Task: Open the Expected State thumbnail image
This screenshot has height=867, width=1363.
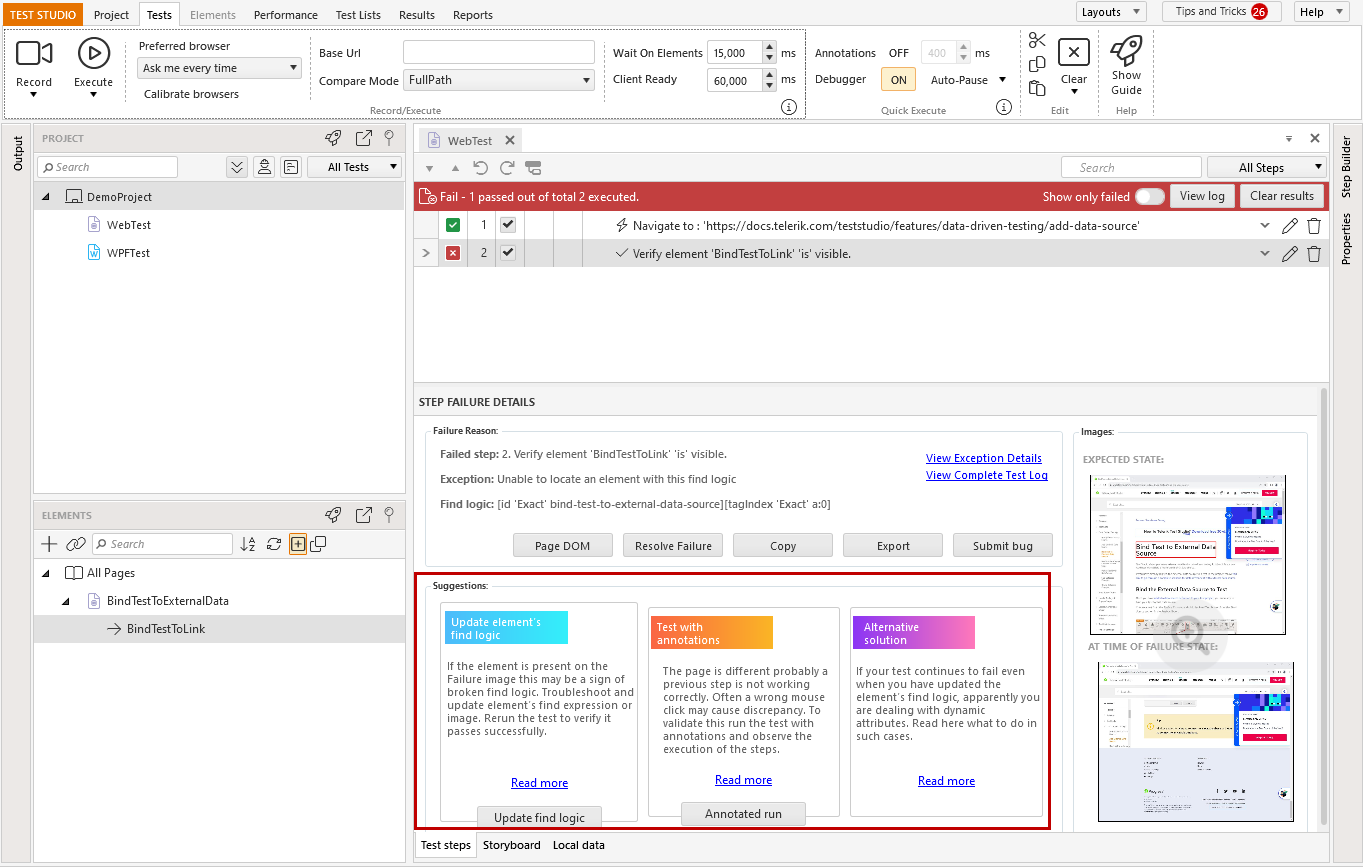Action: [x=1187, y=554]
